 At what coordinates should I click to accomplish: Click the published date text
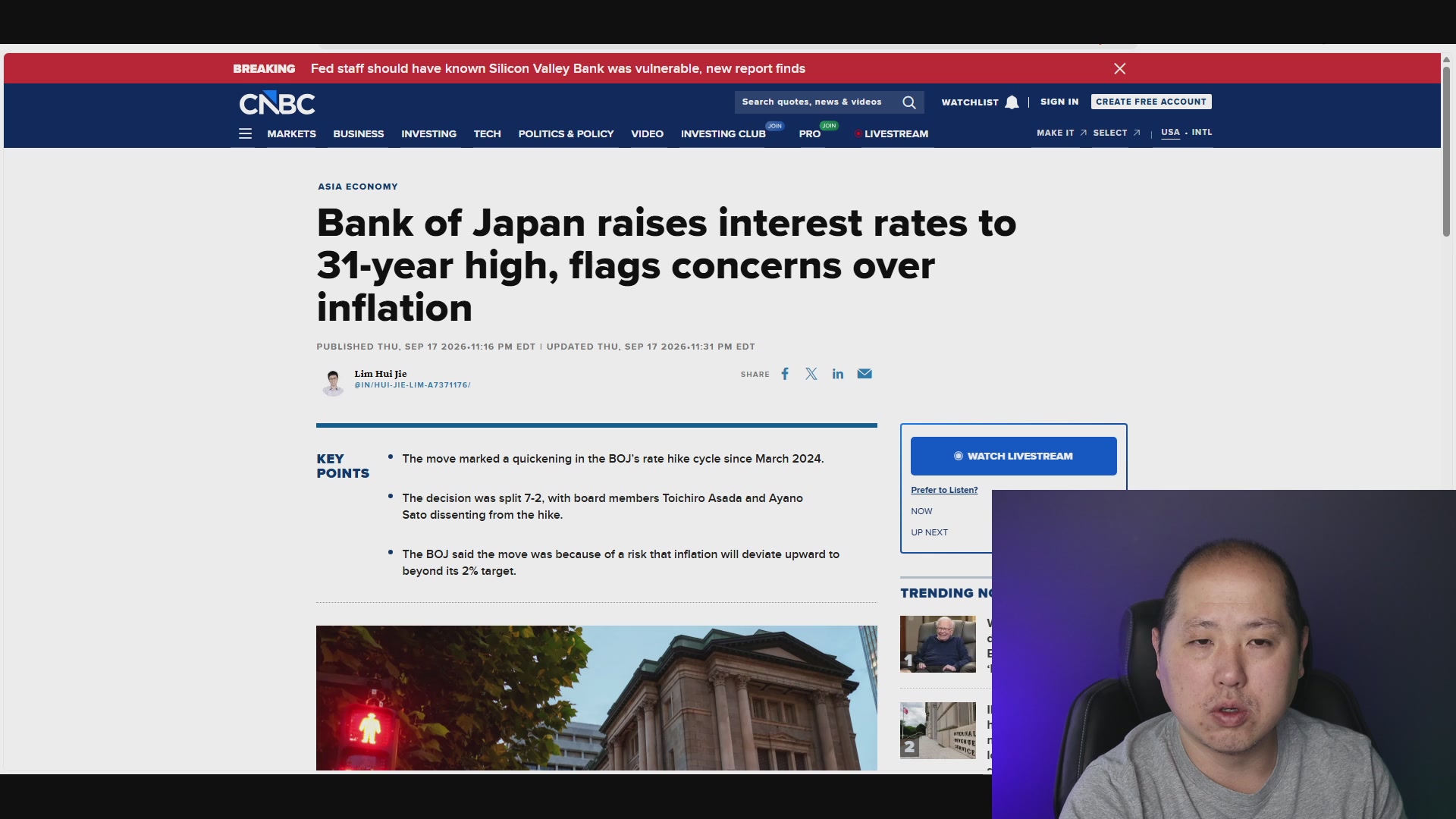425,347
